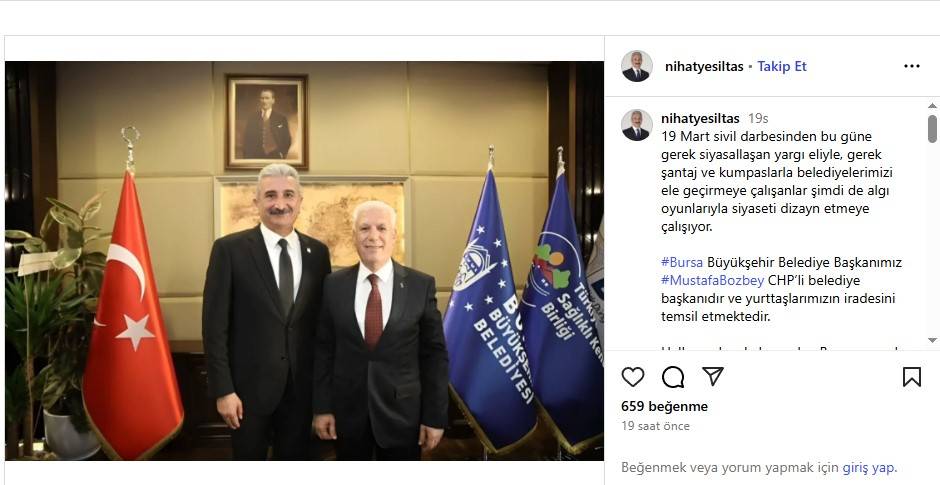Click the 19 saat önce timestamp
The width and height of the screenshot is (940, 485).
pos(655,426)
